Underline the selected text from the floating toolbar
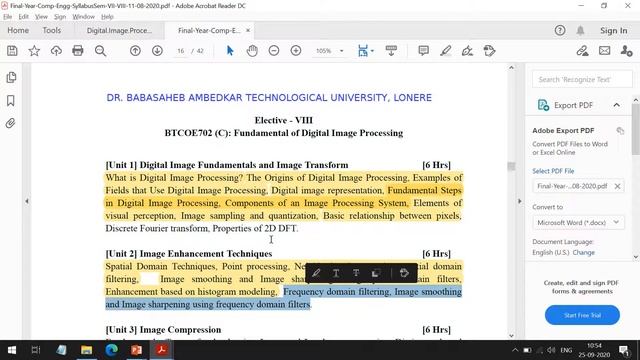 [x=336, y=273]
